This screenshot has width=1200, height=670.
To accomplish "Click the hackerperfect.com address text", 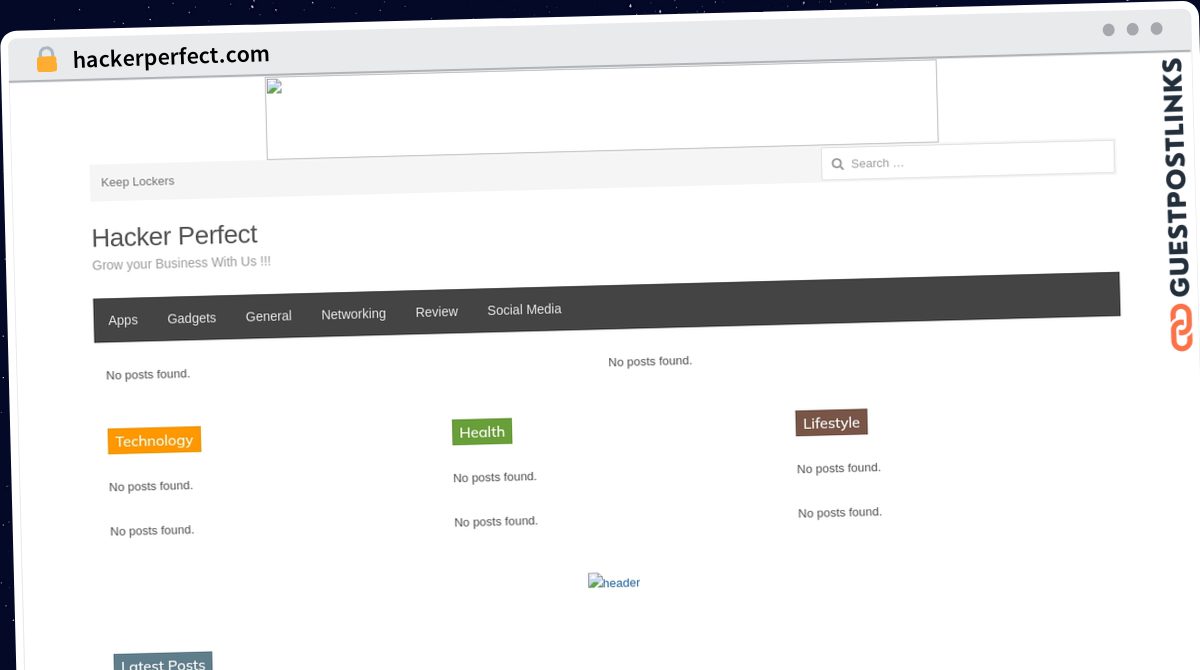I will [x=171, y=56].
